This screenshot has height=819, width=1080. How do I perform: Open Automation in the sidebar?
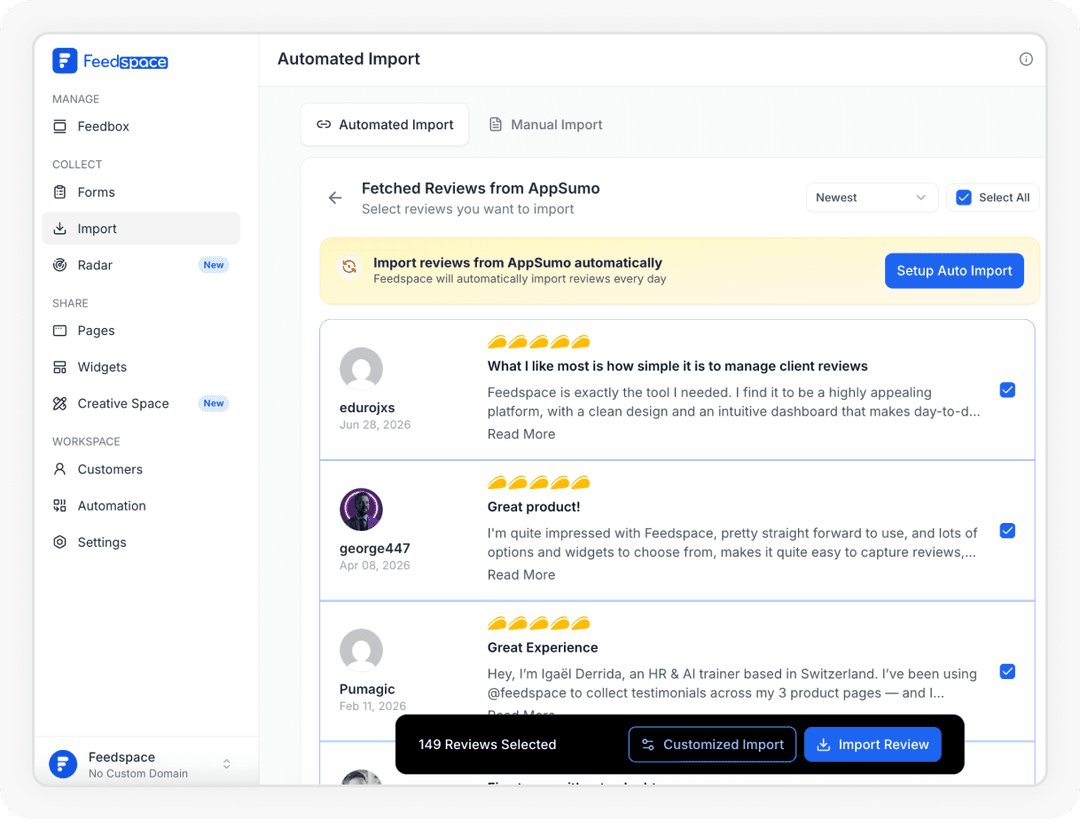point(141,506)
